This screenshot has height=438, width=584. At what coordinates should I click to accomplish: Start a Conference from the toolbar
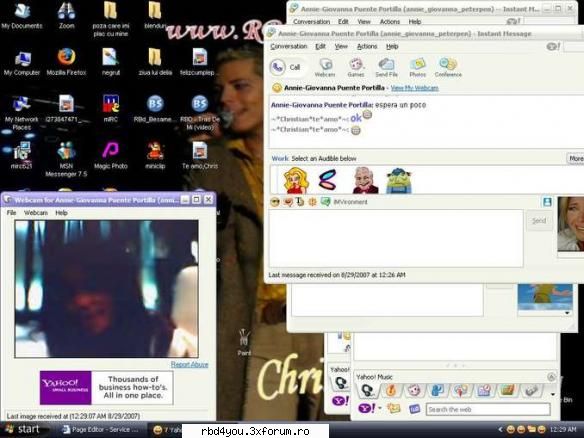pos(448,67)
